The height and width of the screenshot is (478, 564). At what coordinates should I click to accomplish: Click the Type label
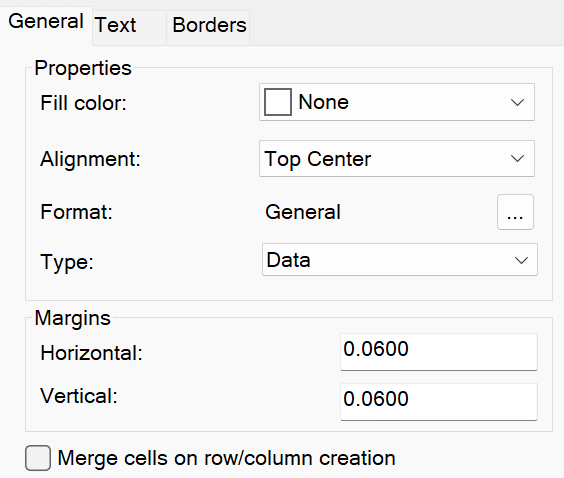point(67,262)
